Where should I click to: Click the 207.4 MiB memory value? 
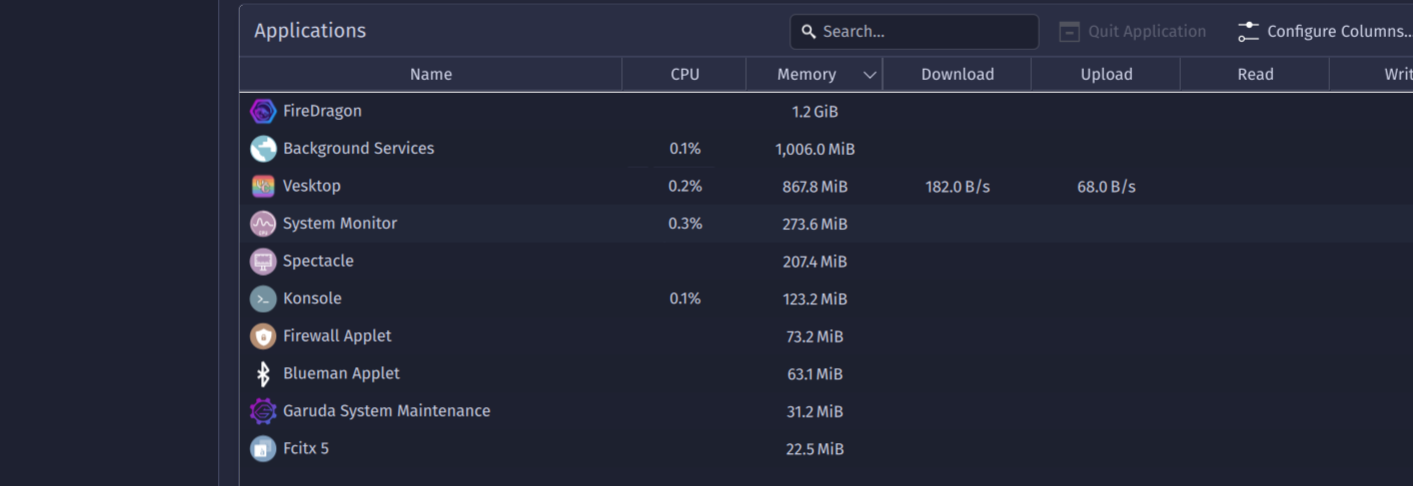coord(815,262)
